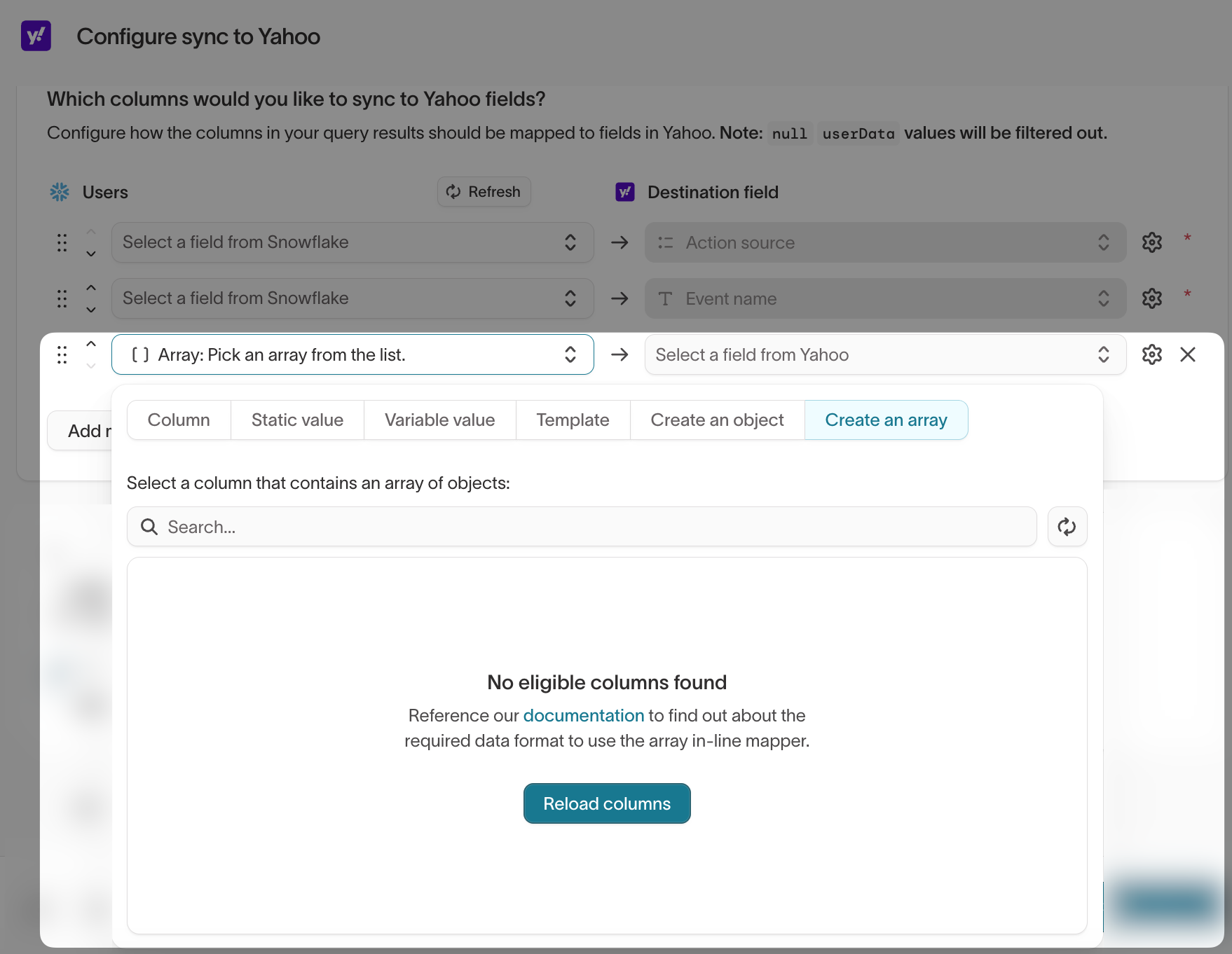Click the 'userData' code label
The height and width of the screenshot is (954, 1232).
[x=858, y=133]
